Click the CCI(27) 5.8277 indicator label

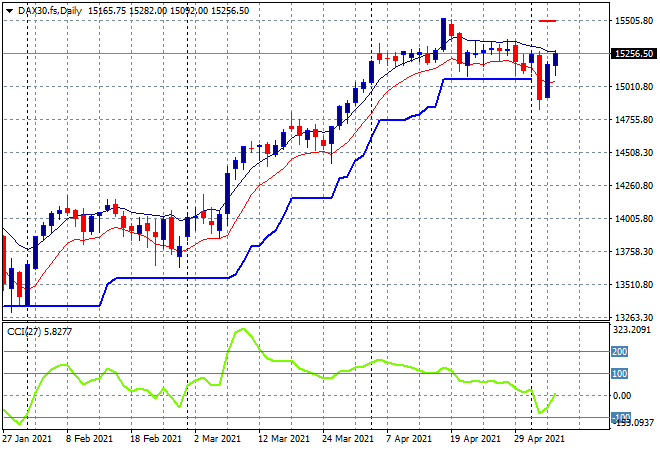[x=39, y=332]
